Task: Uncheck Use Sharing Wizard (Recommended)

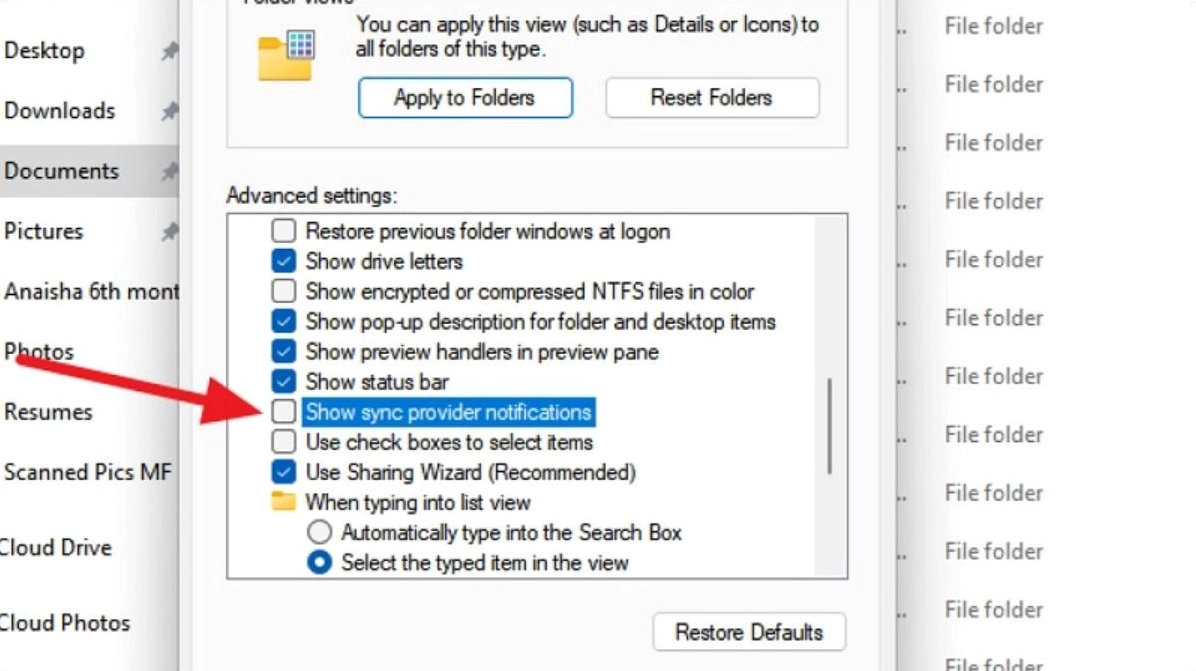Action: [x=284, y=472]
